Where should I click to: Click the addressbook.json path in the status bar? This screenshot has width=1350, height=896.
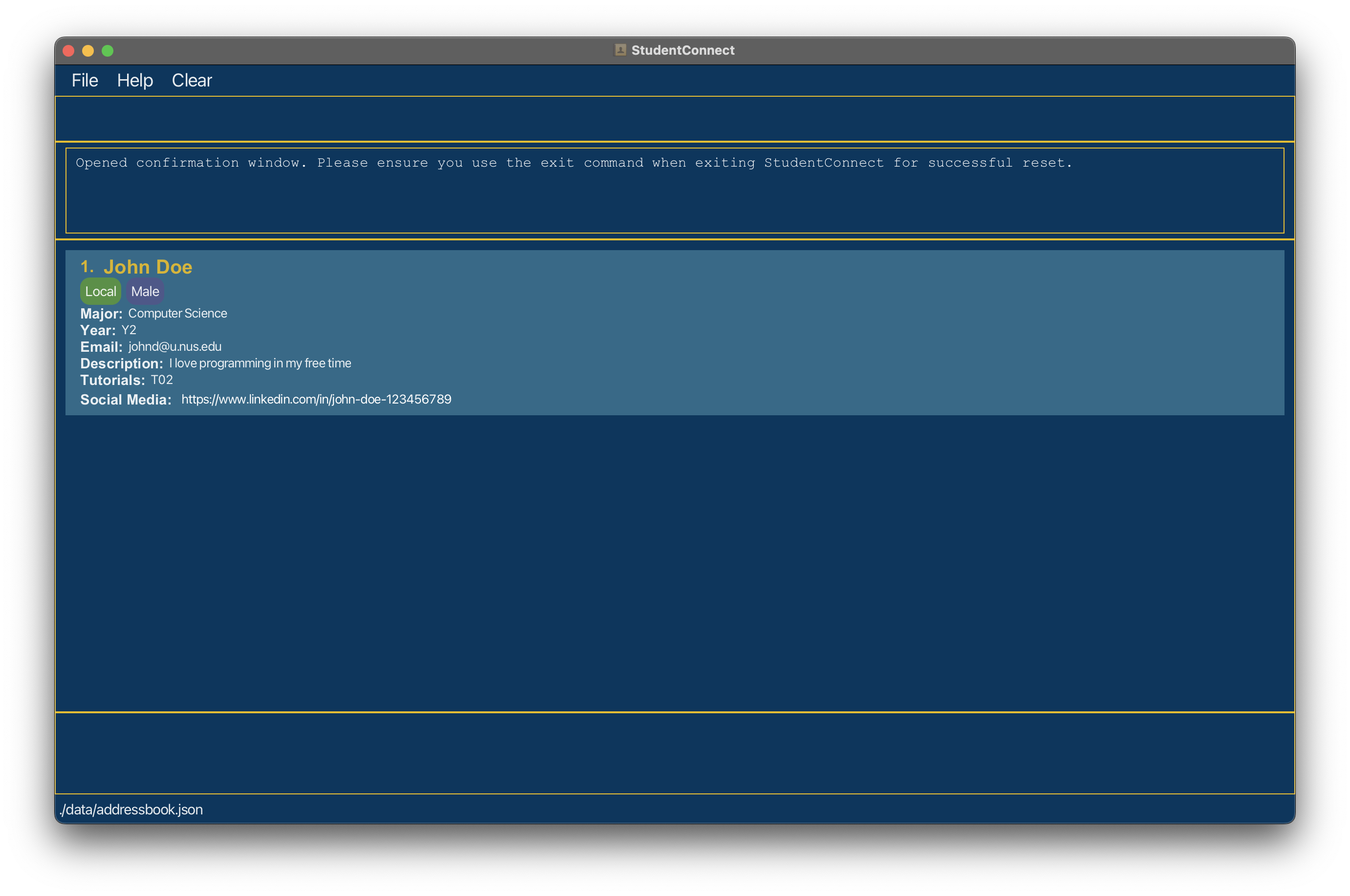(x=131, y=809)
